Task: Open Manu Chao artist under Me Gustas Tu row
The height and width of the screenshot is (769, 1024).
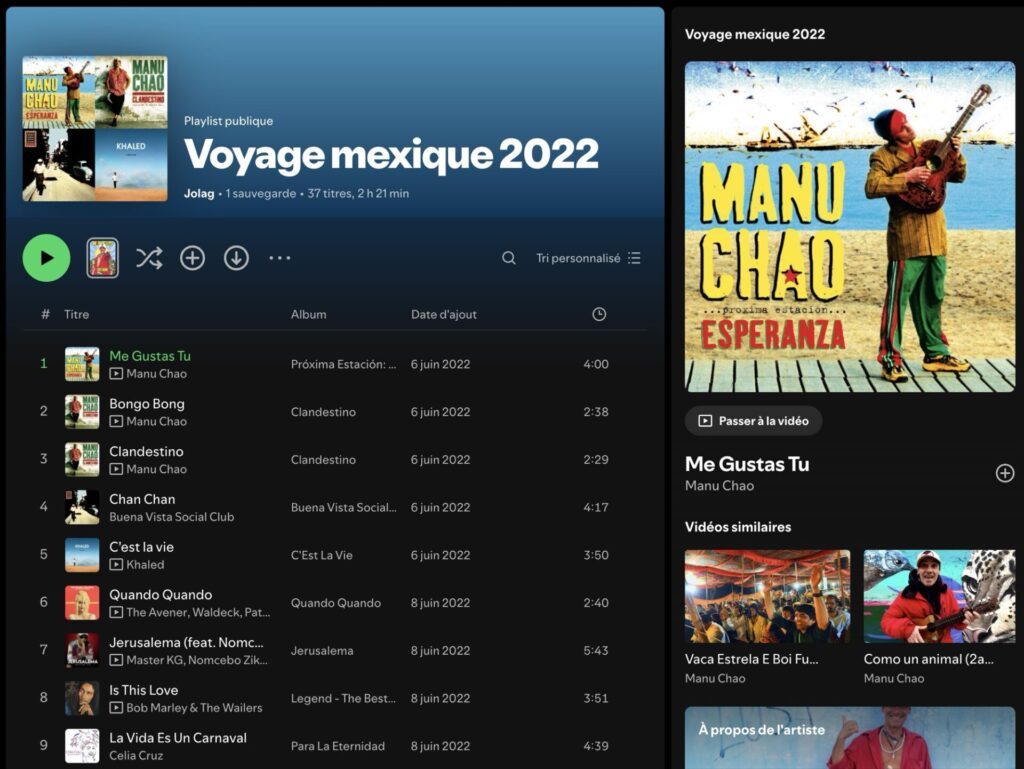Action: point(157,373)
